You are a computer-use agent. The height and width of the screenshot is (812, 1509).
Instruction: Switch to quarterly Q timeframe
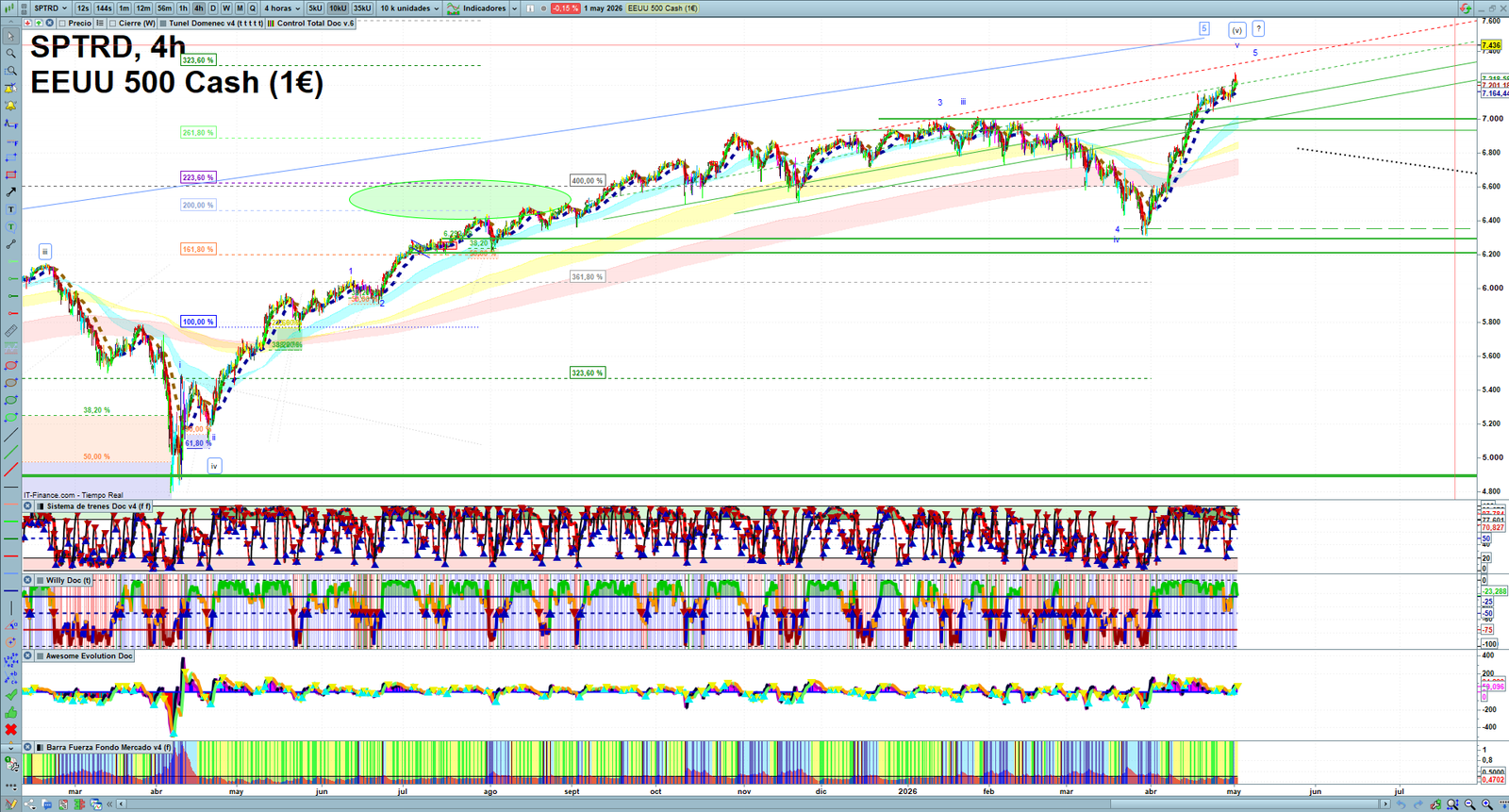point(252,8)
